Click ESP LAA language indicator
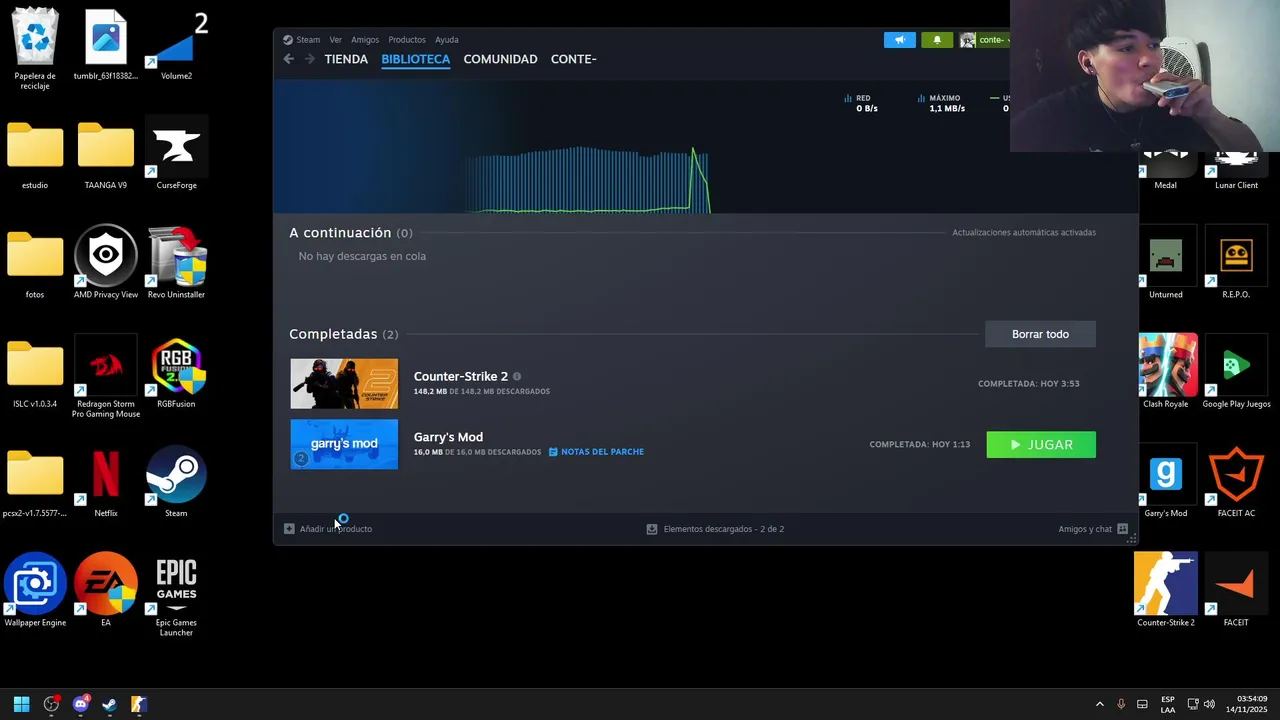This screenshot has height=720, width=1280. coord(1168,704)
